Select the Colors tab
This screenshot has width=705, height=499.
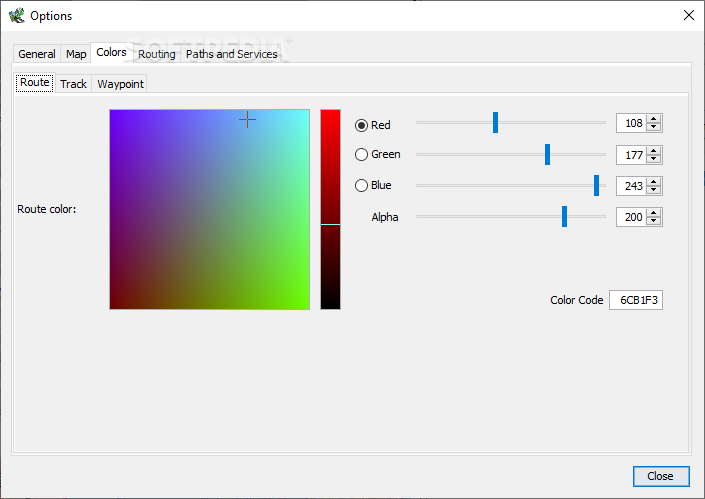coord(112,52)
